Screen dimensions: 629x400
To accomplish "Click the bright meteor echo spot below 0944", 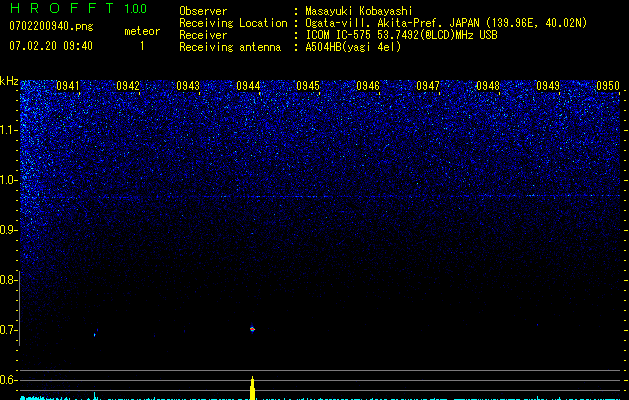I will [x=252, y=328].
